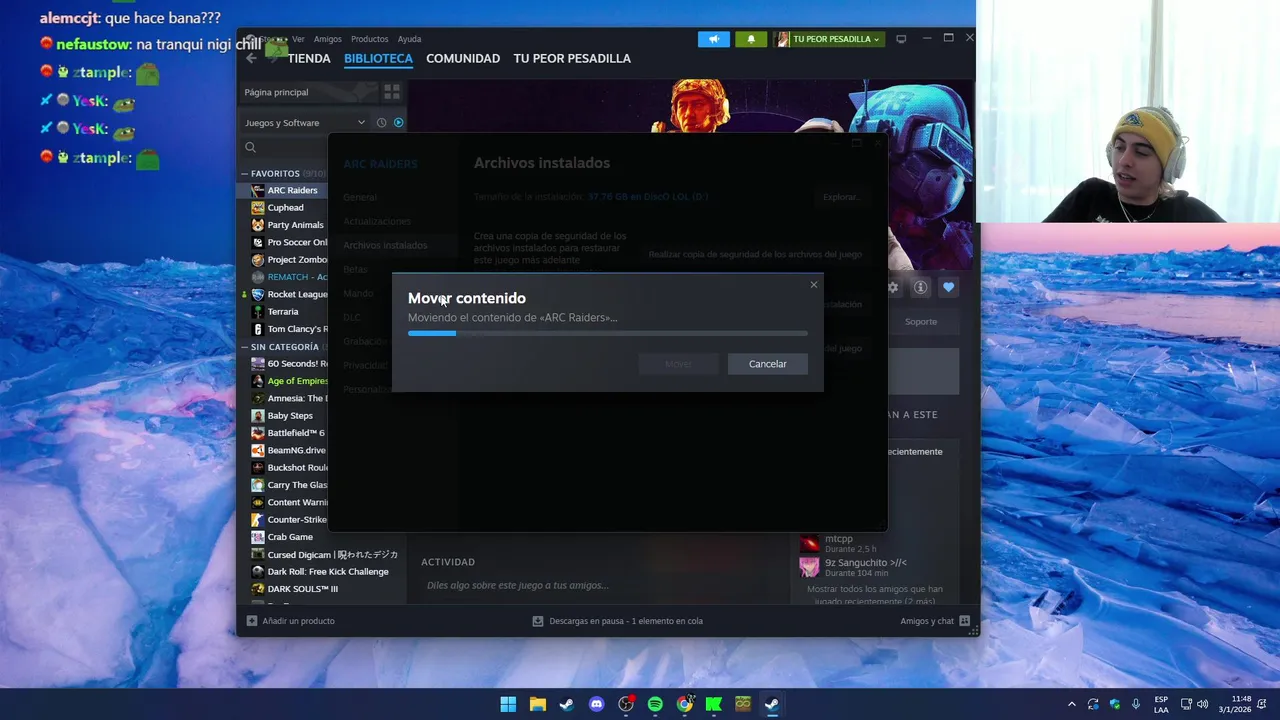Image resolution: width=1280 pixels, height=720 pixels.
Task: Close the Mover contenido dialog
Action: point(814,285)
